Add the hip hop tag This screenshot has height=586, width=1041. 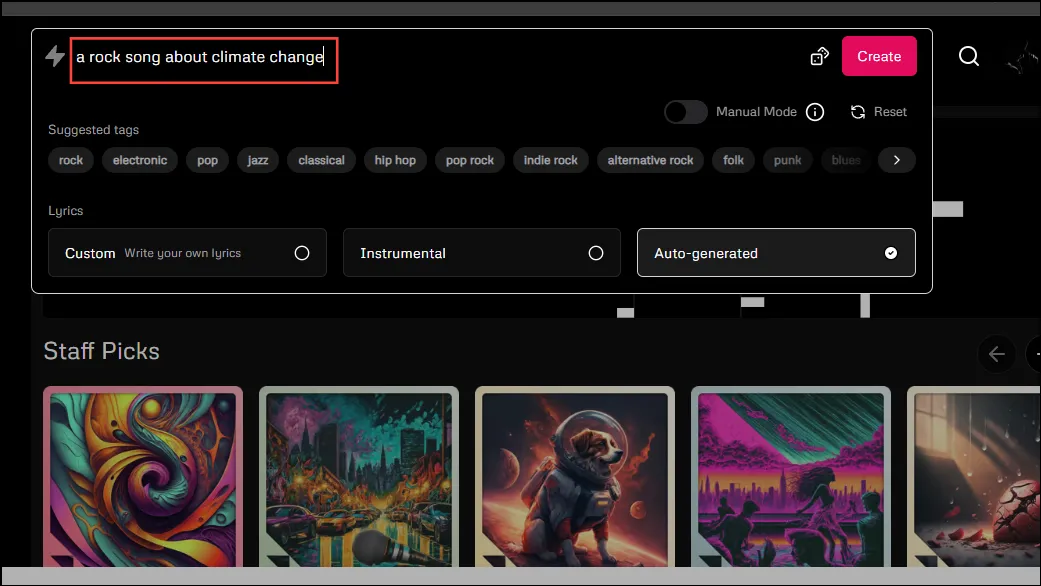[395, 160]
